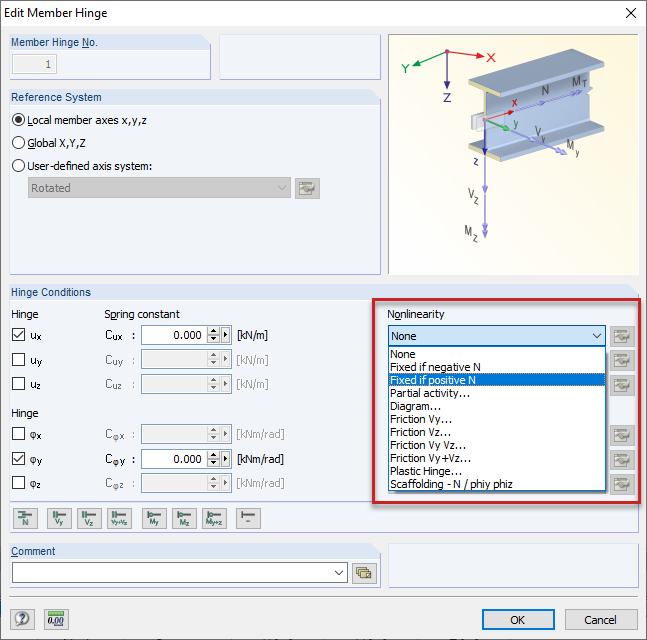This screenshot has height=640, width=647.
Task: Confirm with the OK button
Action: [518, 620]
